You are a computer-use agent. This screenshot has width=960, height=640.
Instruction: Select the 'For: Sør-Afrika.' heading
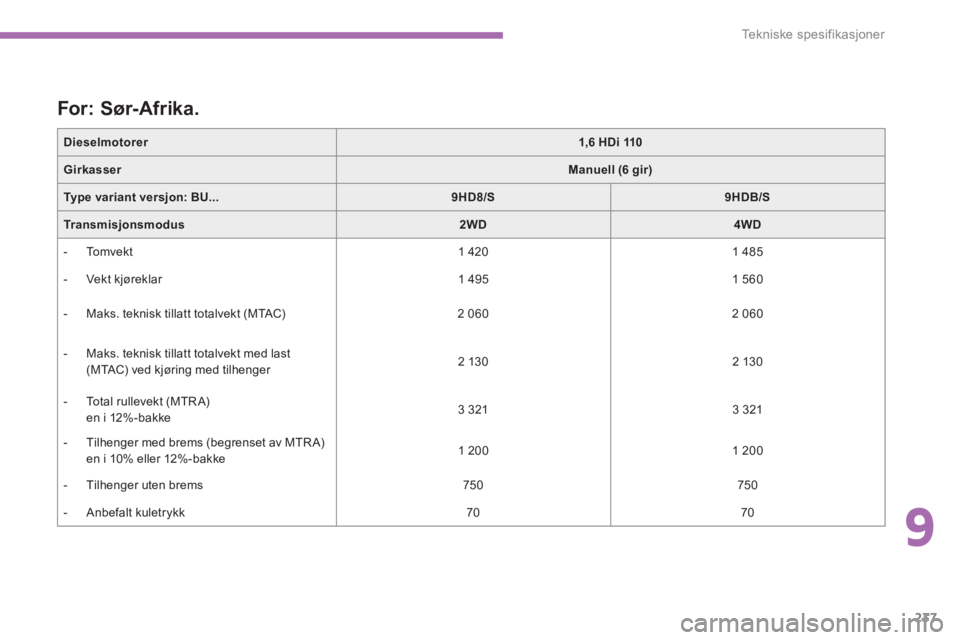click(x=133, y=105)
